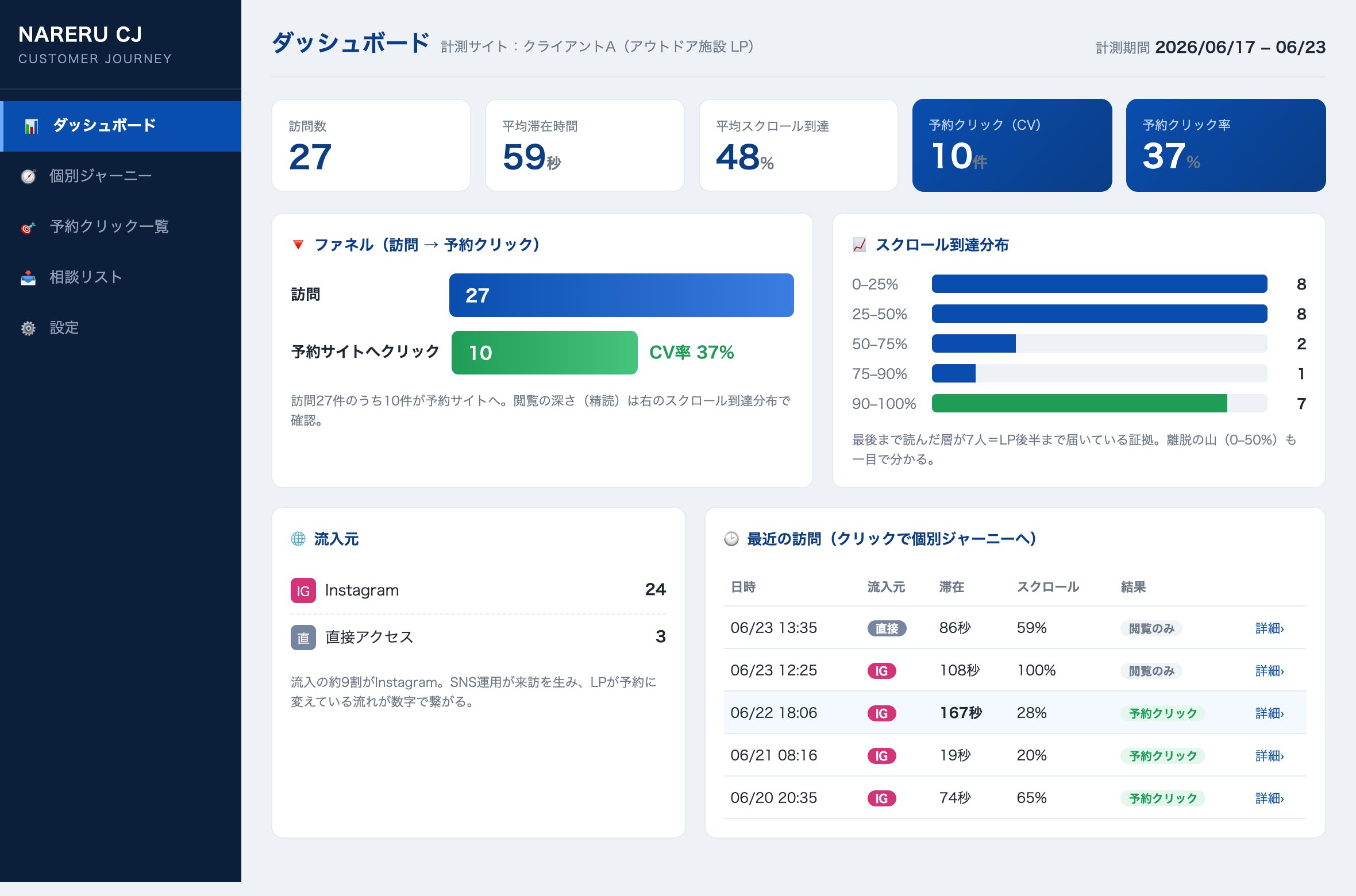Viewport: 1356px width, 896px height.
Task: Click the compass icon for 個別ジャーニー
Action: click(28, 176)
